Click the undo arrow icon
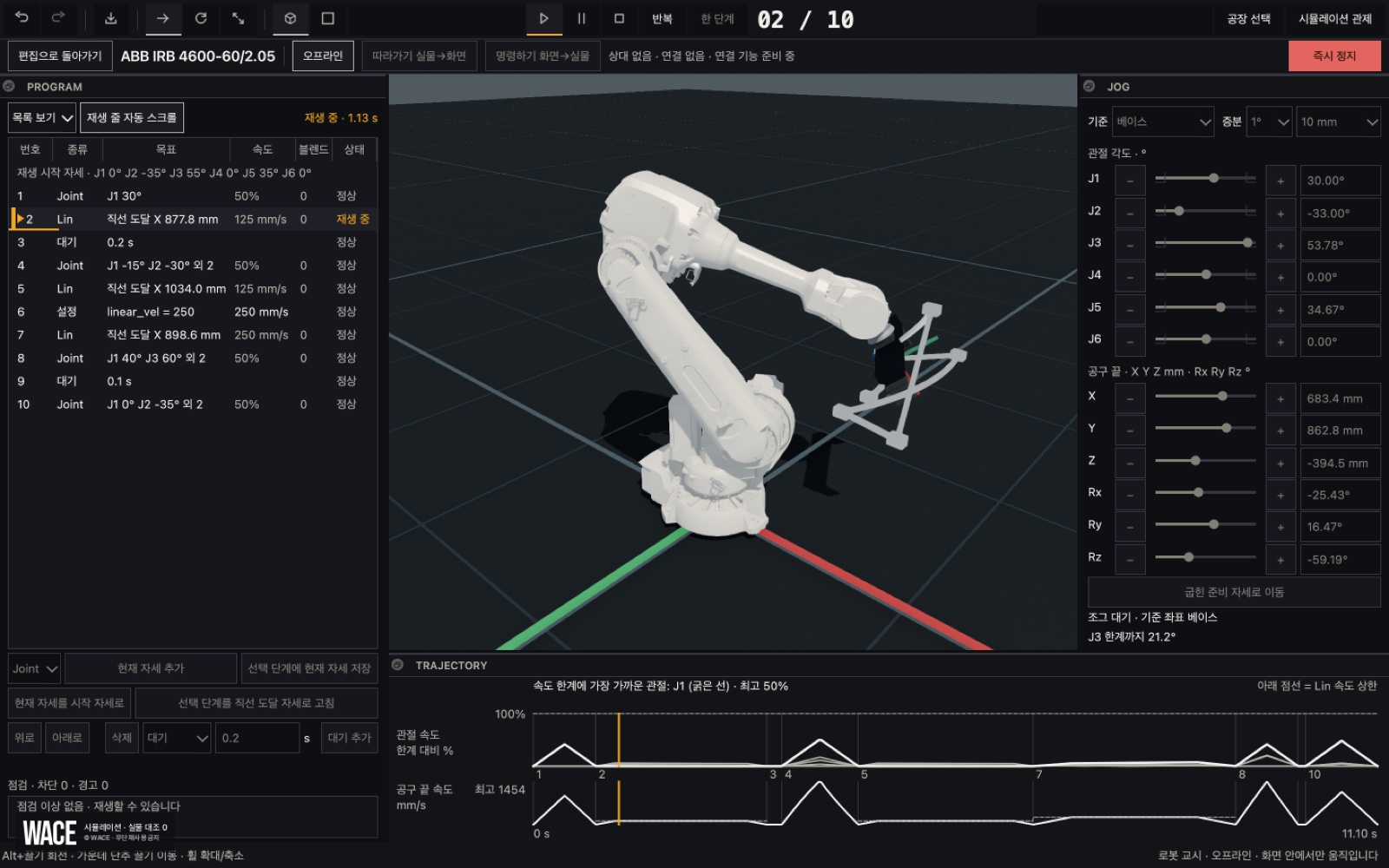 click(x=23, y=18)
